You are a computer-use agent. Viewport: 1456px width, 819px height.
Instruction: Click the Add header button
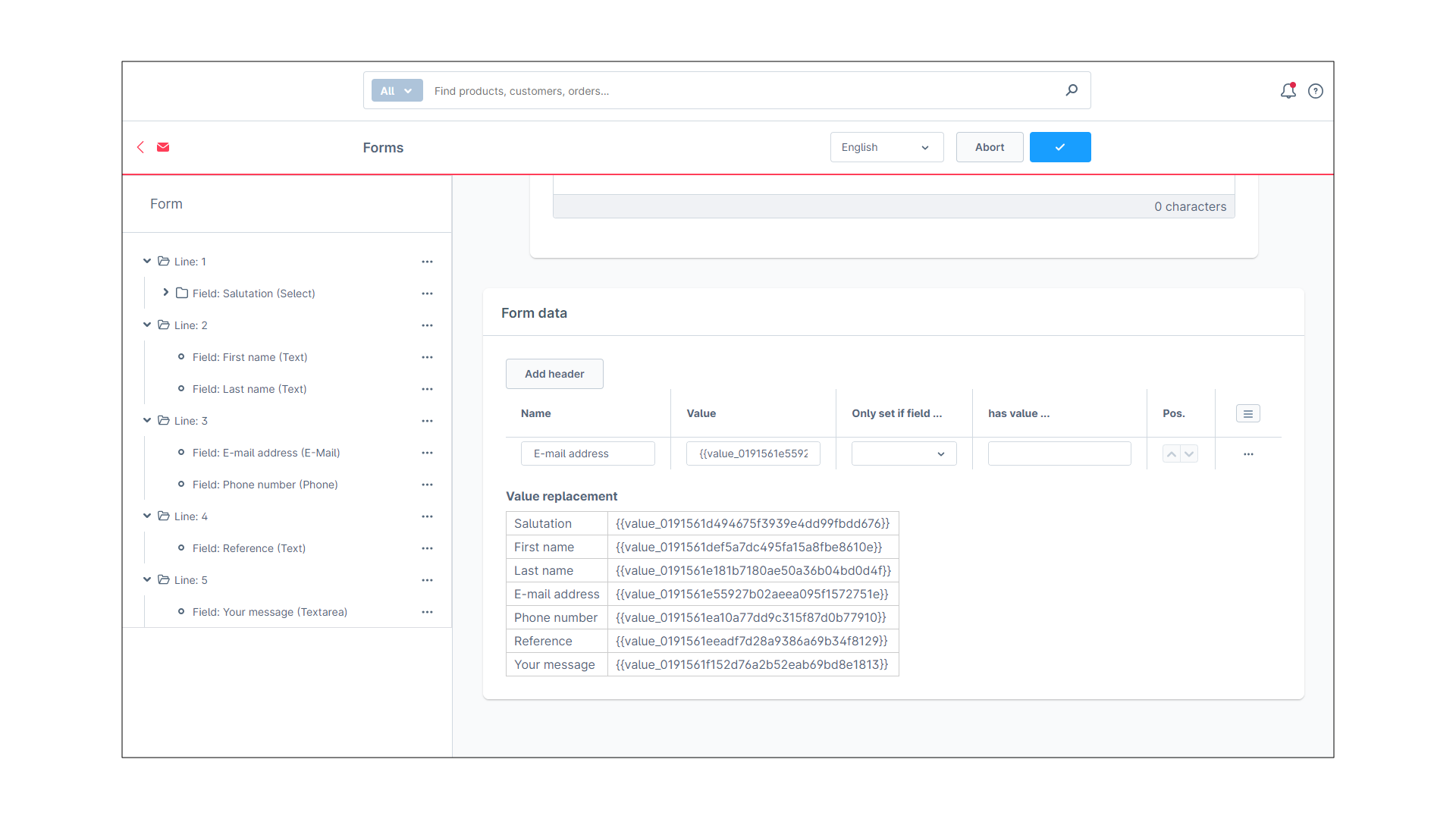tap(554, 374)
